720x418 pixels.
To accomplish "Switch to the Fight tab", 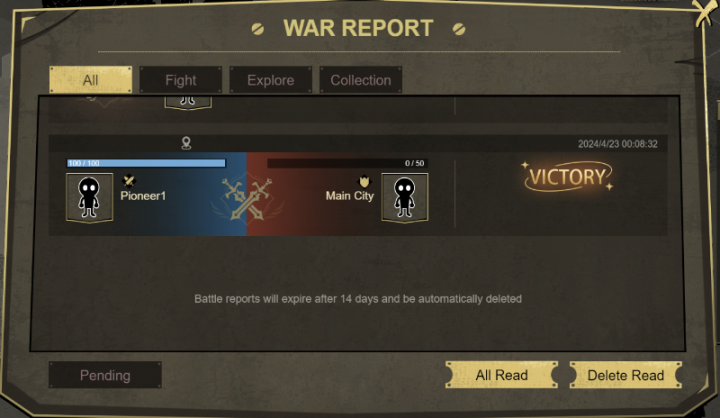I will pyautogui.click(x=180, y=80).
